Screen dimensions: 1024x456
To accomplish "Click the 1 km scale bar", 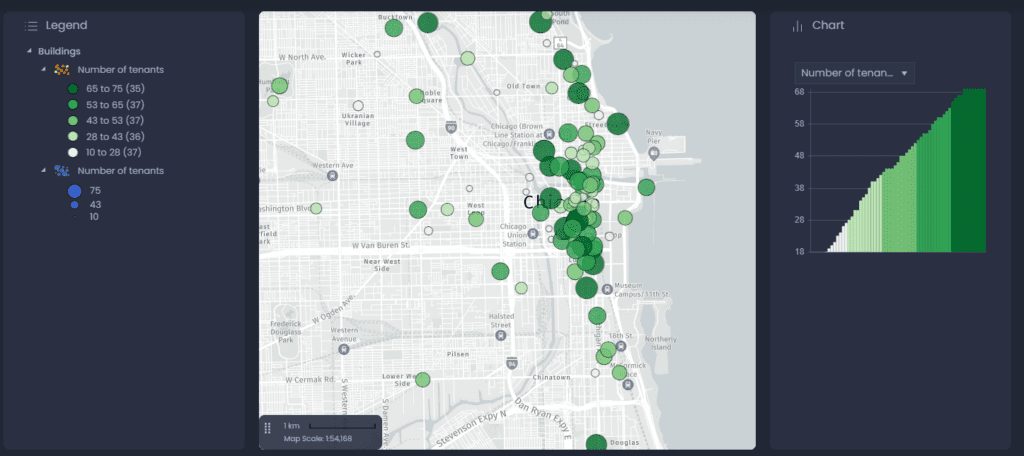I will coord(342,426).
